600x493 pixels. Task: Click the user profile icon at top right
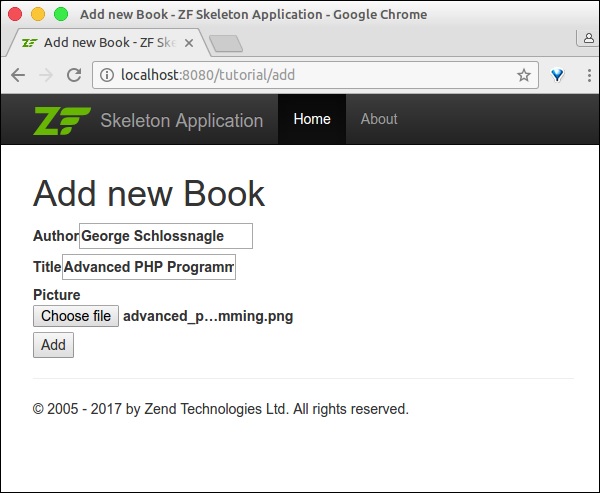coord(589,38)
